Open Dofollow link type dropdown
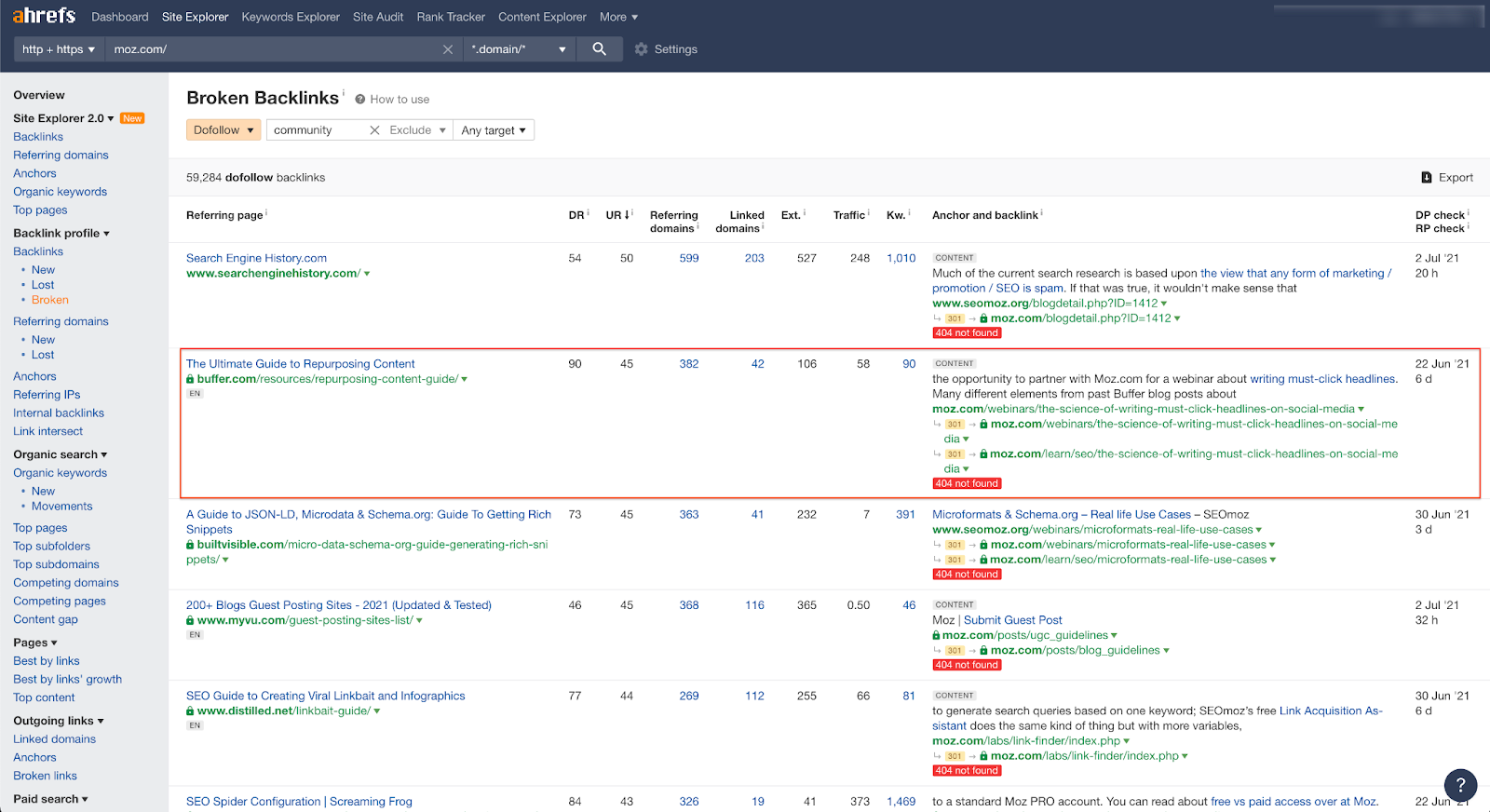The width and height of the screenshot is (1490, 812). tap(223, 130)
